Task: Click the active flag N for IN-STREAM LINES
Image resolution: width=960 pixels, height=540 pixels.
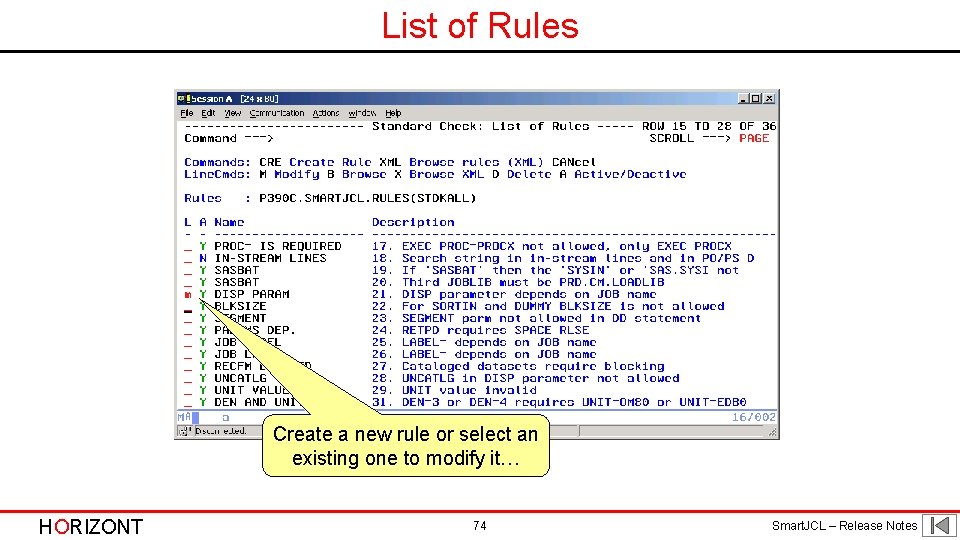Action: [x=203, y=258]
